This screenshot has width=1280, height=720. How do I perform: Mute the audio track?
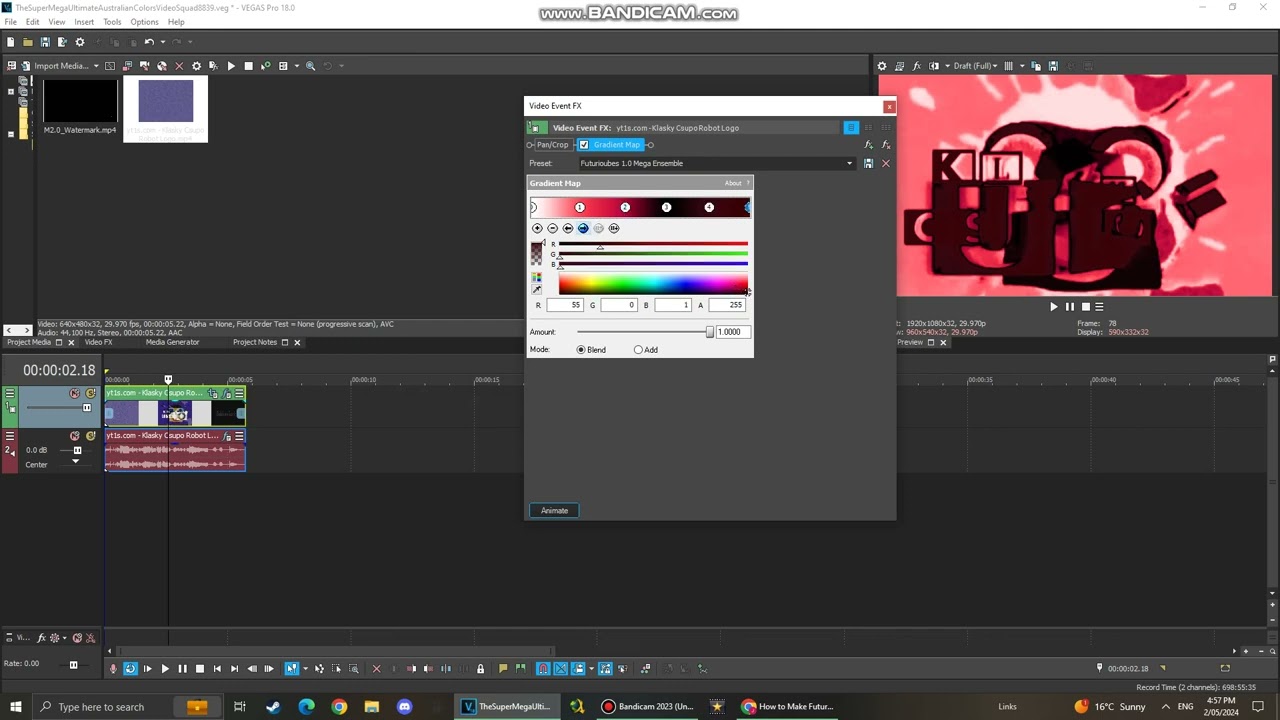(74, 436)
